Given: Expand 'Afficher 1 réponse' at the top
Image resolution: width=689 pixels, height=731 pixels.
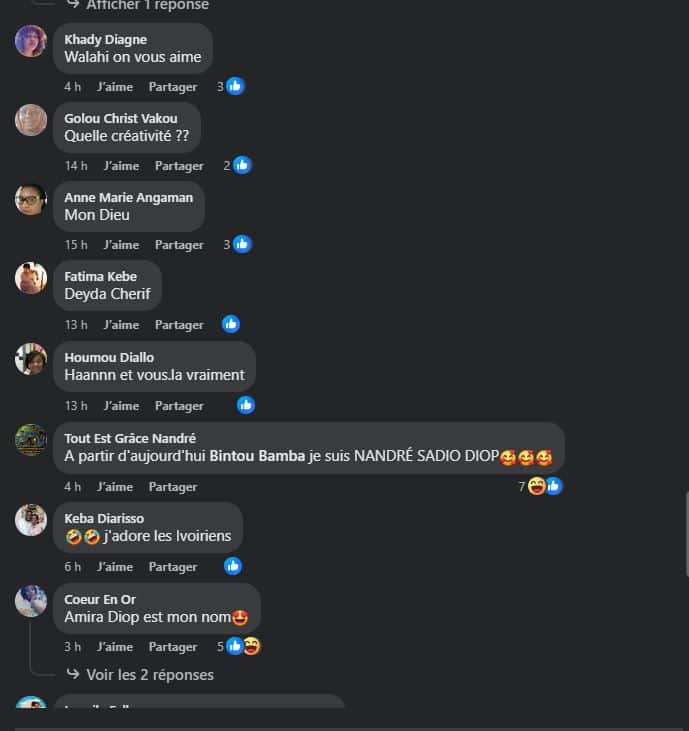Looking at the screenshot, I should pyautogui.click(x=147, y=5).
